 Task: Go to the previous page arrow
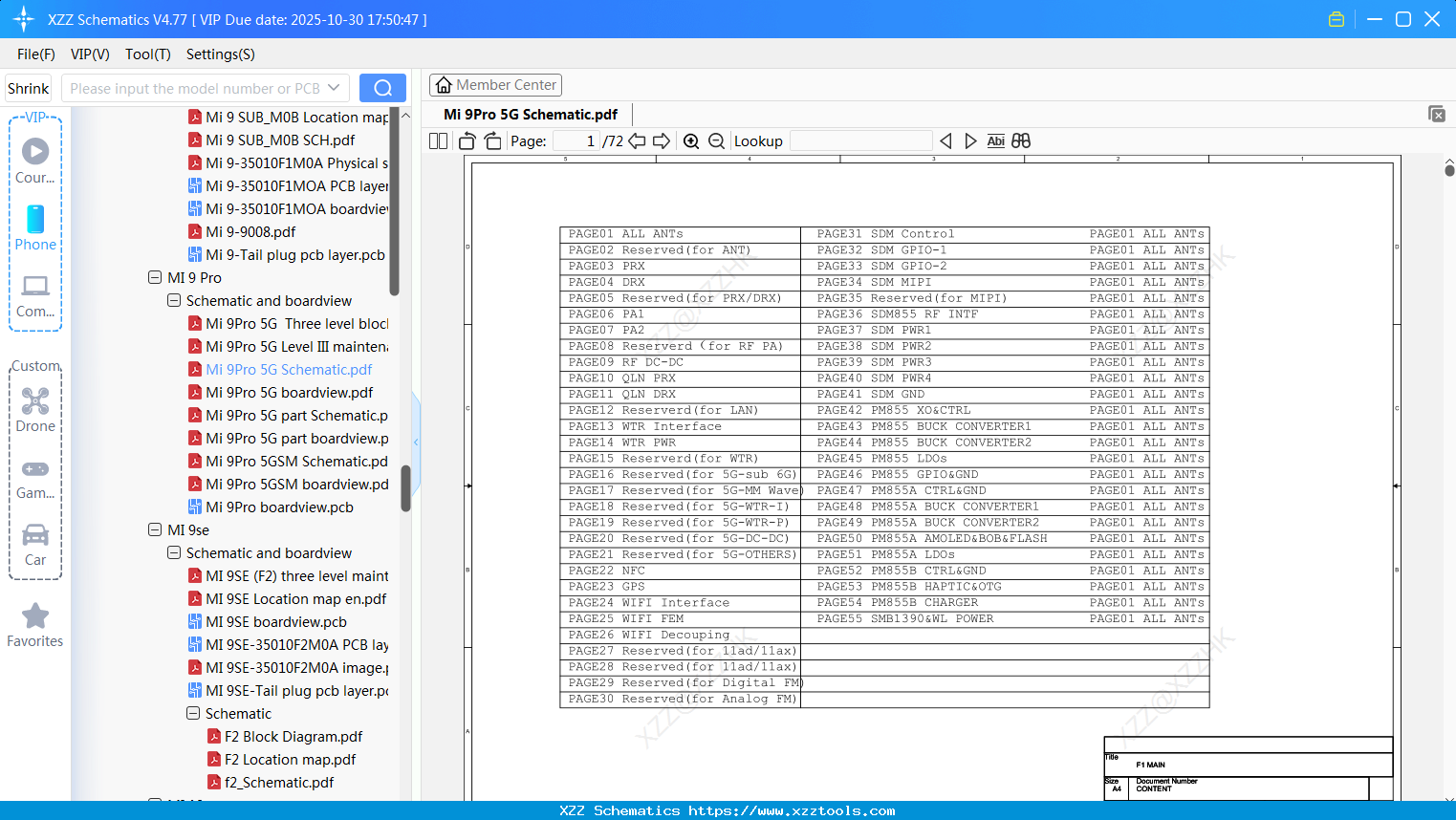click(637, 141)
